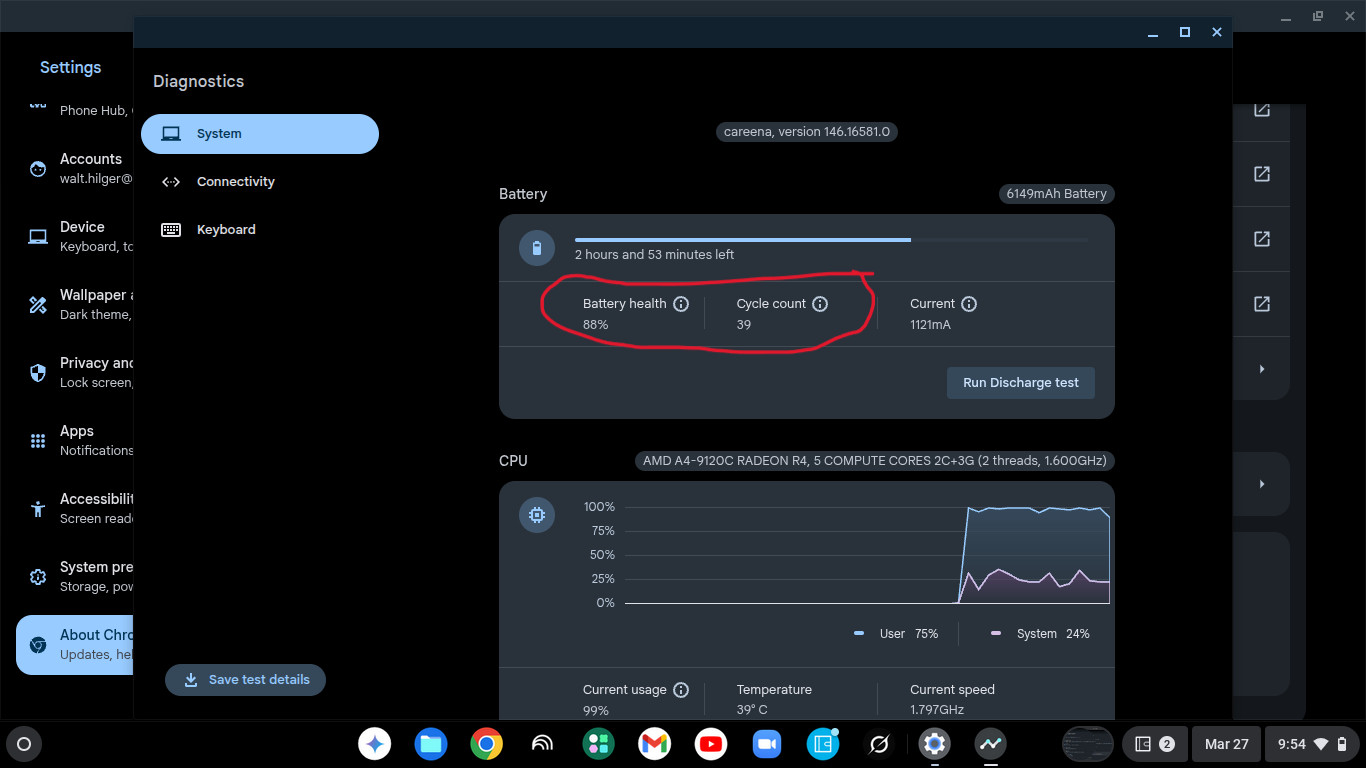Click the Apps grid icon in Settings
Image resolution: width=1366 pixels, height=768 pixels.
tap(38, 441)
